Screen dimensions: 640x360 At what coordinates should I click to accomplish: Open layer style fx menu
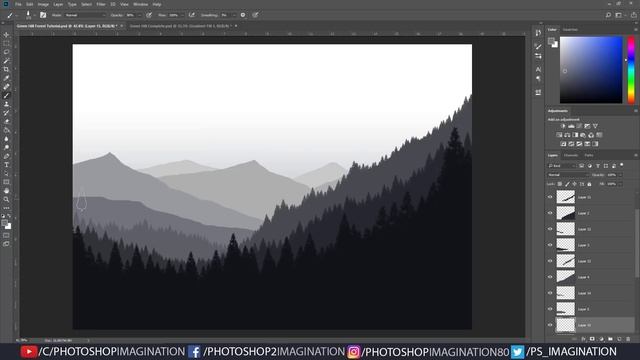point(583,339)
